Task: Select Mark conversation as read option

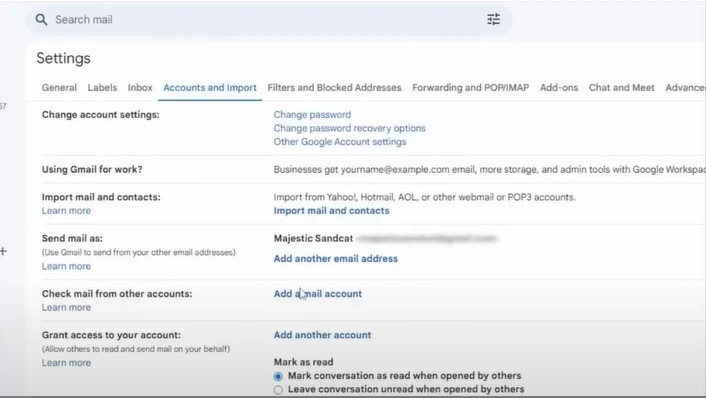Action: [278, 376]
